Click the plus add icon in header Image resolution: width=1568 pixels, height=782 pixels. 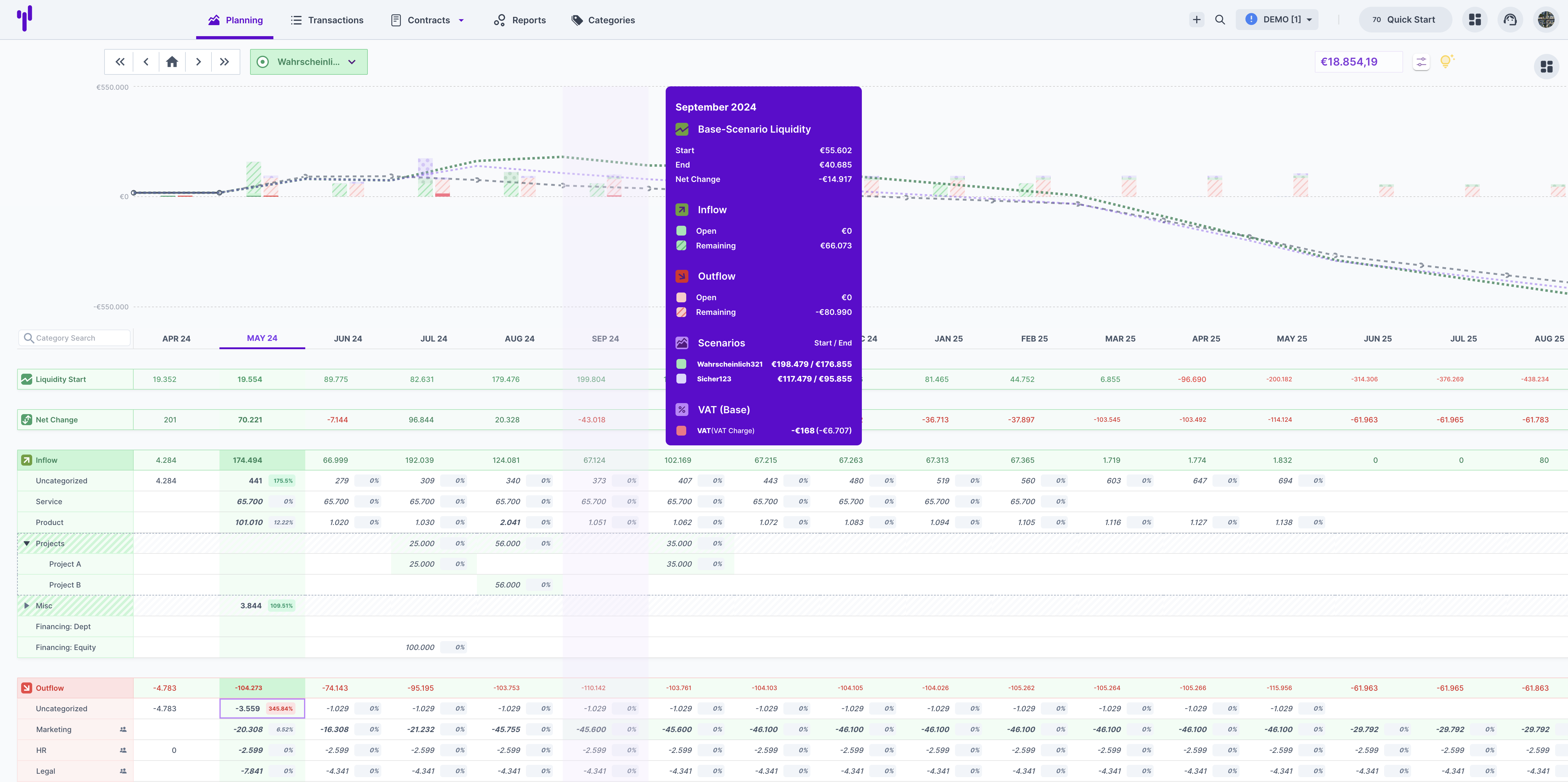[1196, 20]
